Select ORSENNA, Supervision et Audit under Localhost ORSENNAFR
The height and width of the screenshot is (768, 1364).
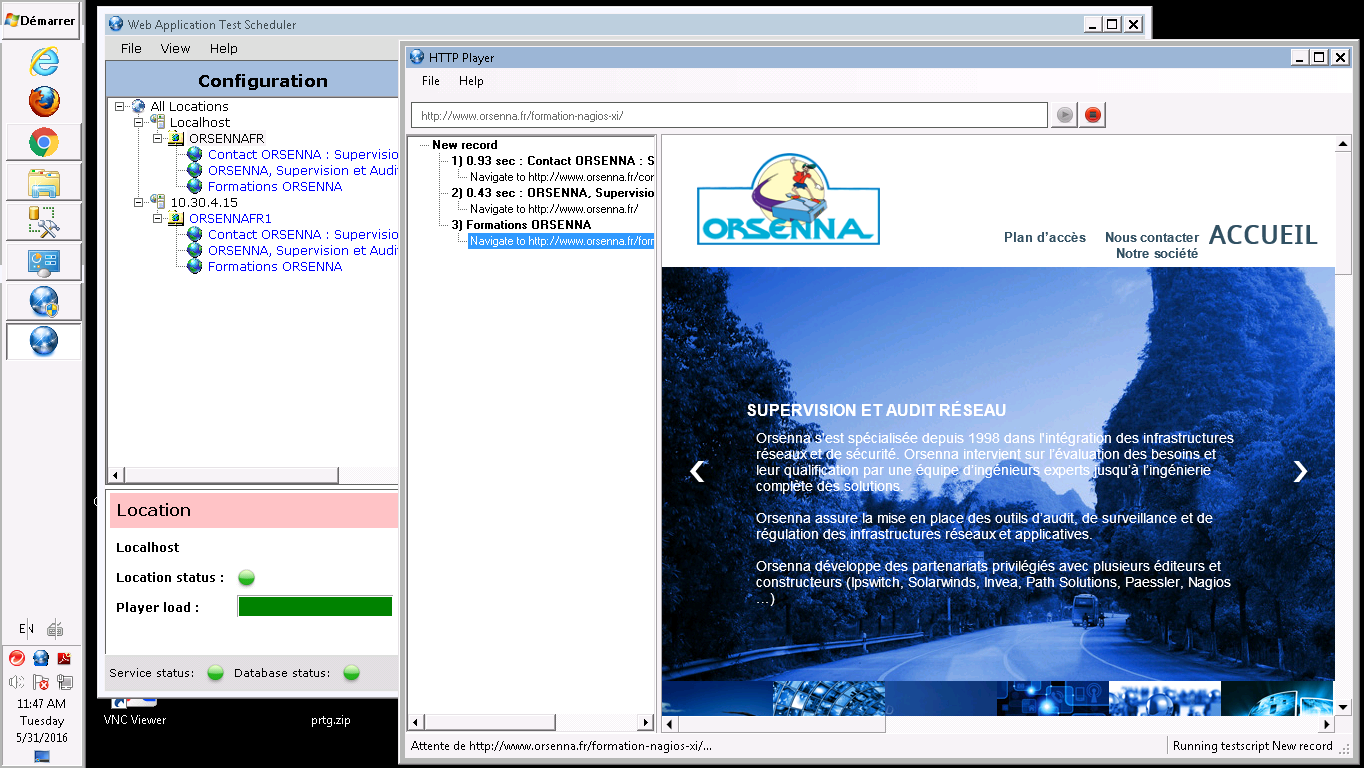click(x=303, y=170)
